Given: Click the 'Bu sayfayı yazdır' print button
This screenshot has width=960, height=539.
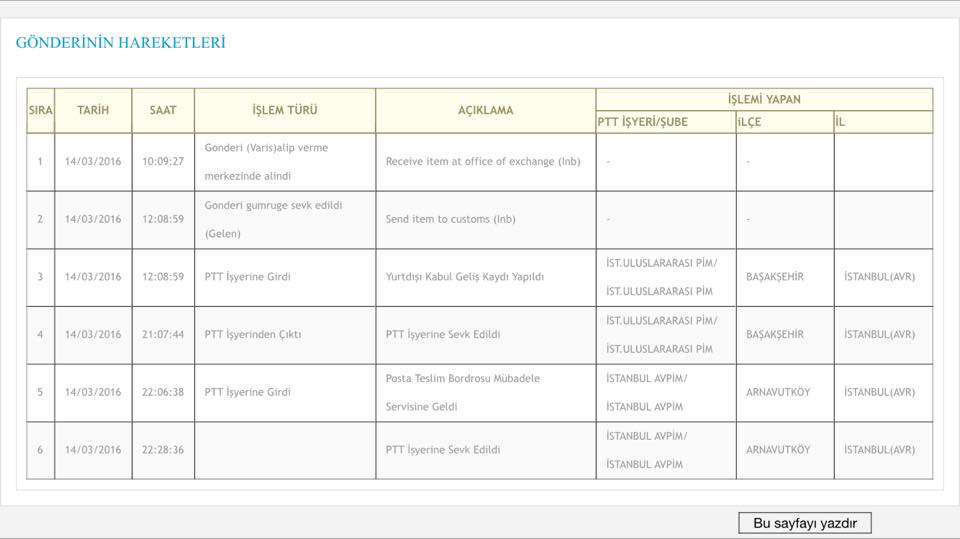Looking at the screenshot, I should (x=804, y=523).
